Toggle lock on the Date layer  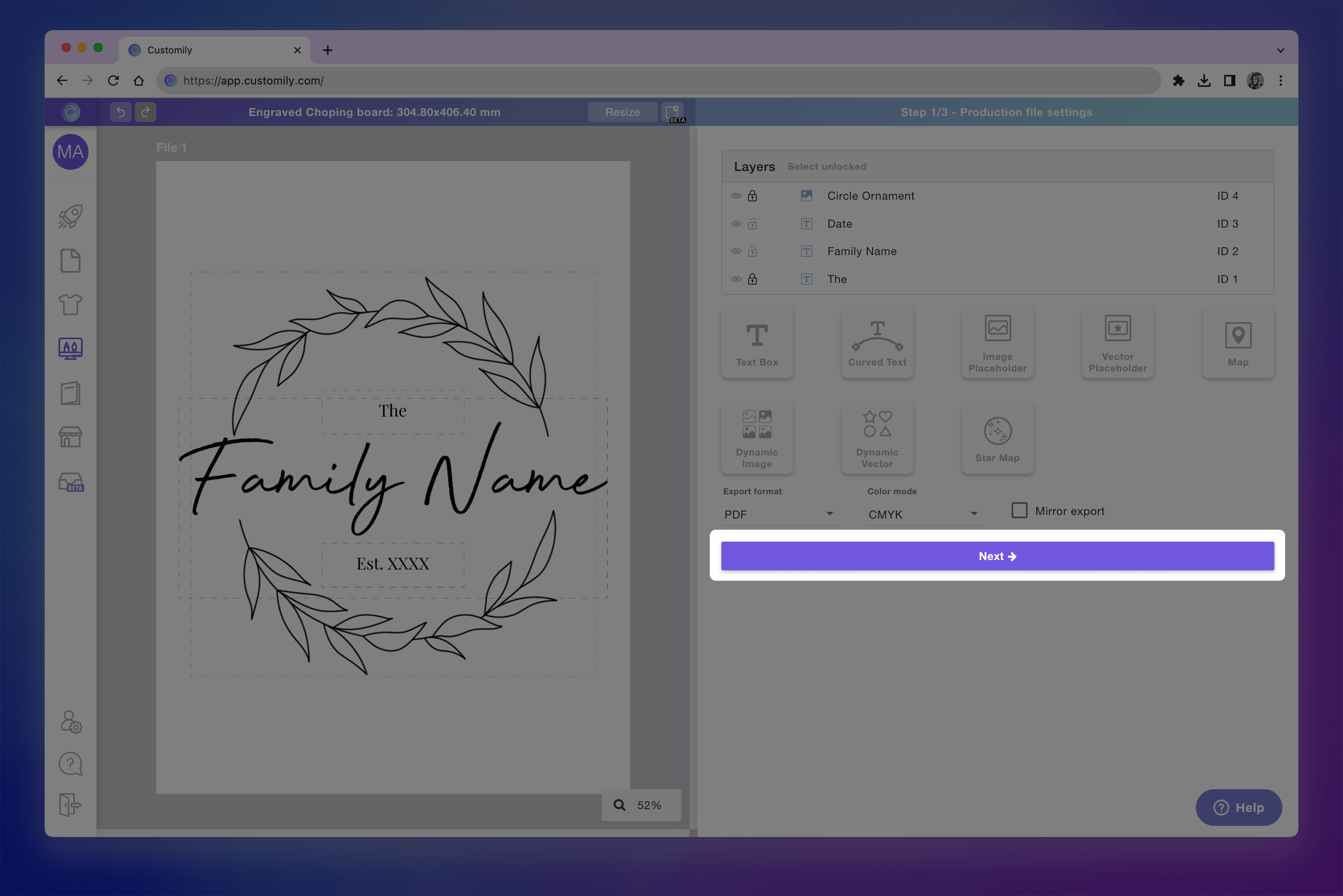(752, 224)
